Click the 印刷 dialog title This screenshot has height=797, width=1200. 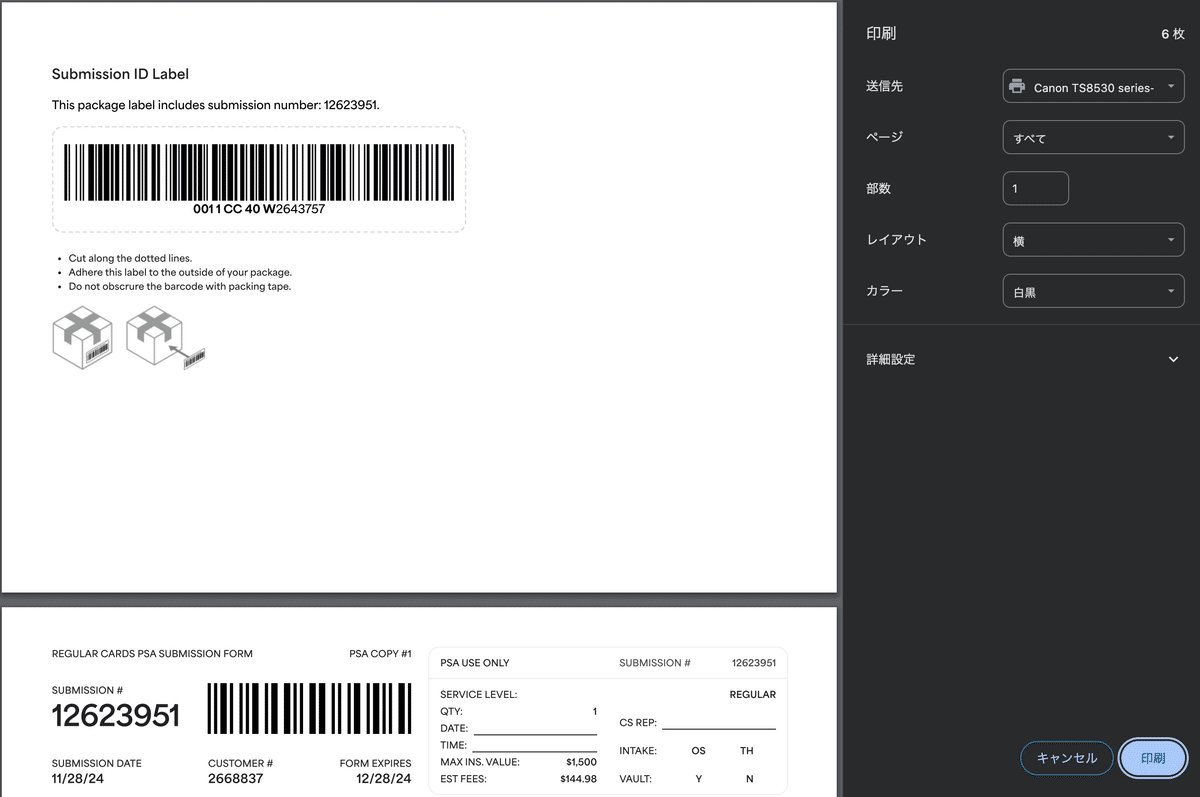[x=881, y=33]
